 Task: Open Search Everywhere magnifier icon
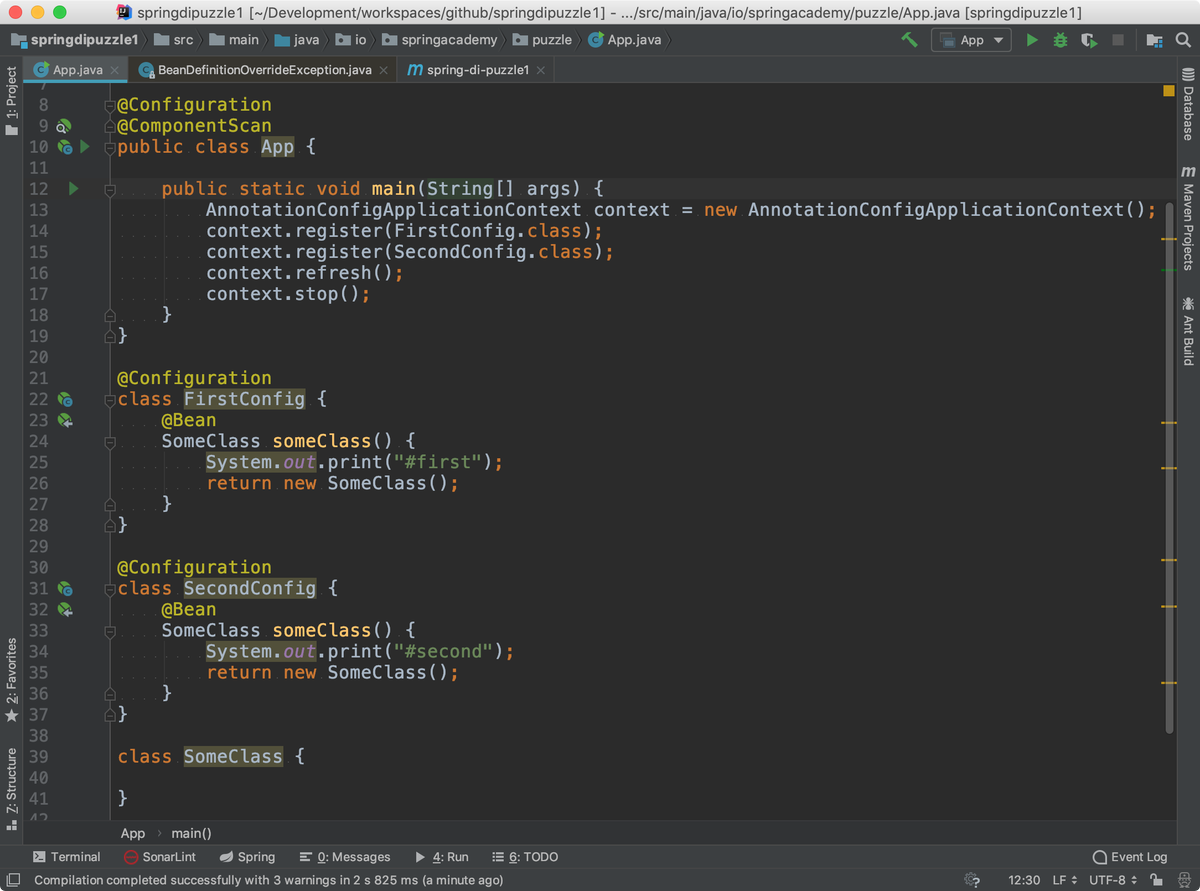click(1182, 40)
